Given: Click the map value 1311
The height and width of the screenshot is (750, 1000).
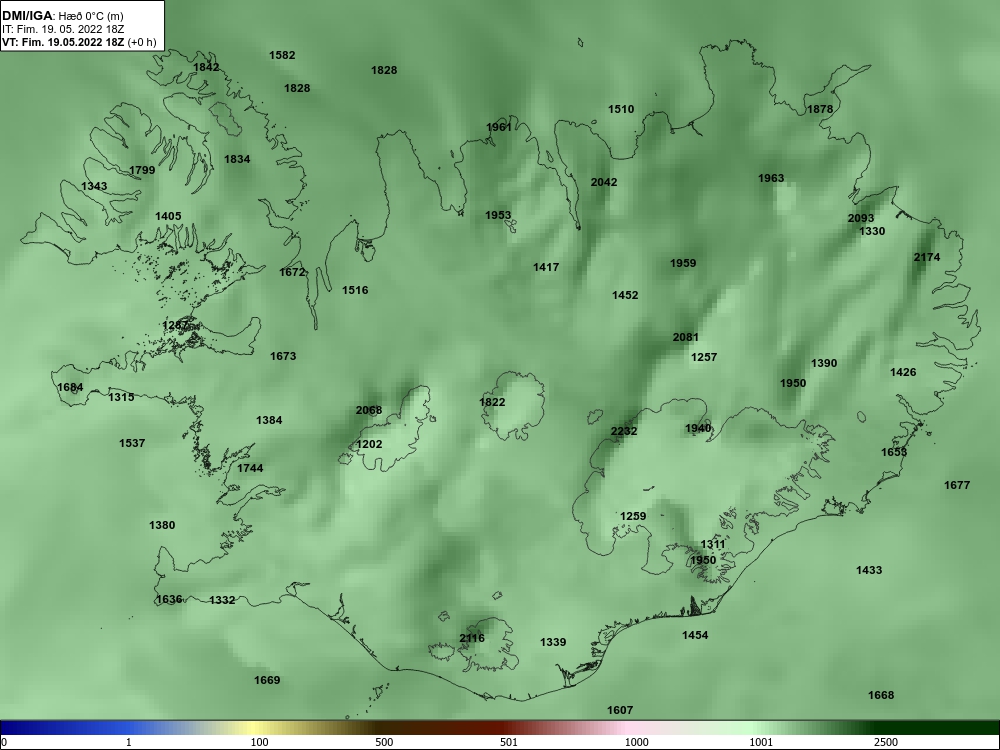Looking at the screenshot, I should [x=712, y=545].
